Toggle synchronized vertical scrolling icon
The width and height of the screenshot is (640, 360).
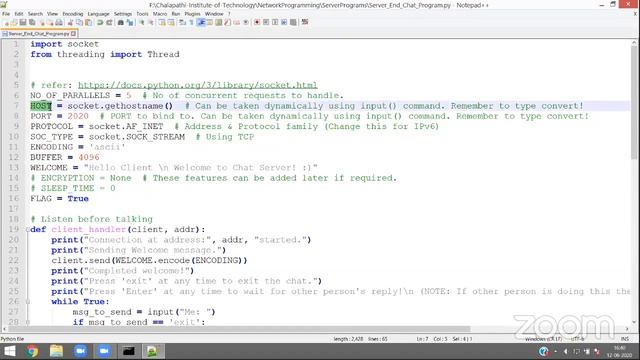point(162,22)
